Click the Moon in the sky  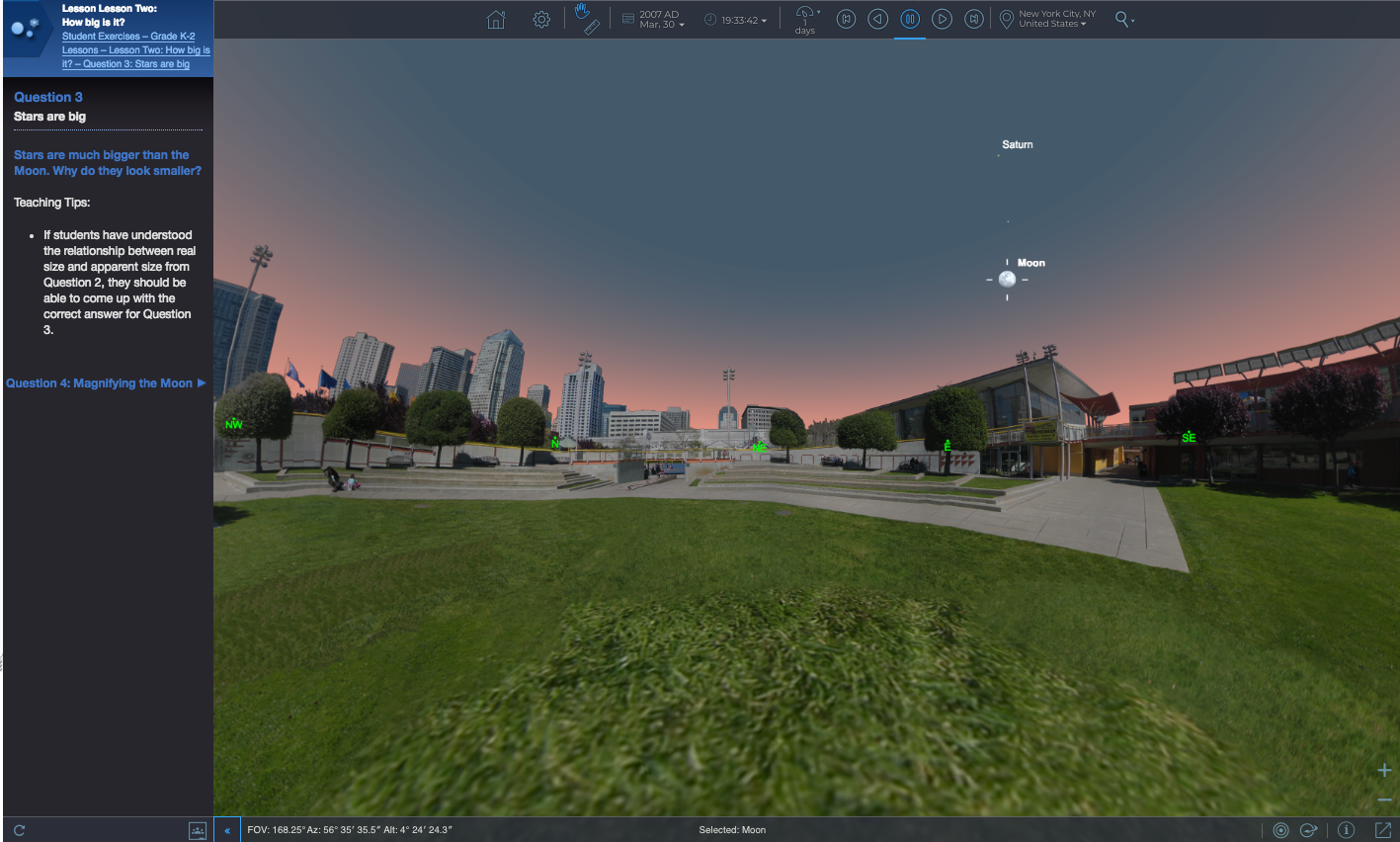pyautogui.click(x=1007, y=280)
